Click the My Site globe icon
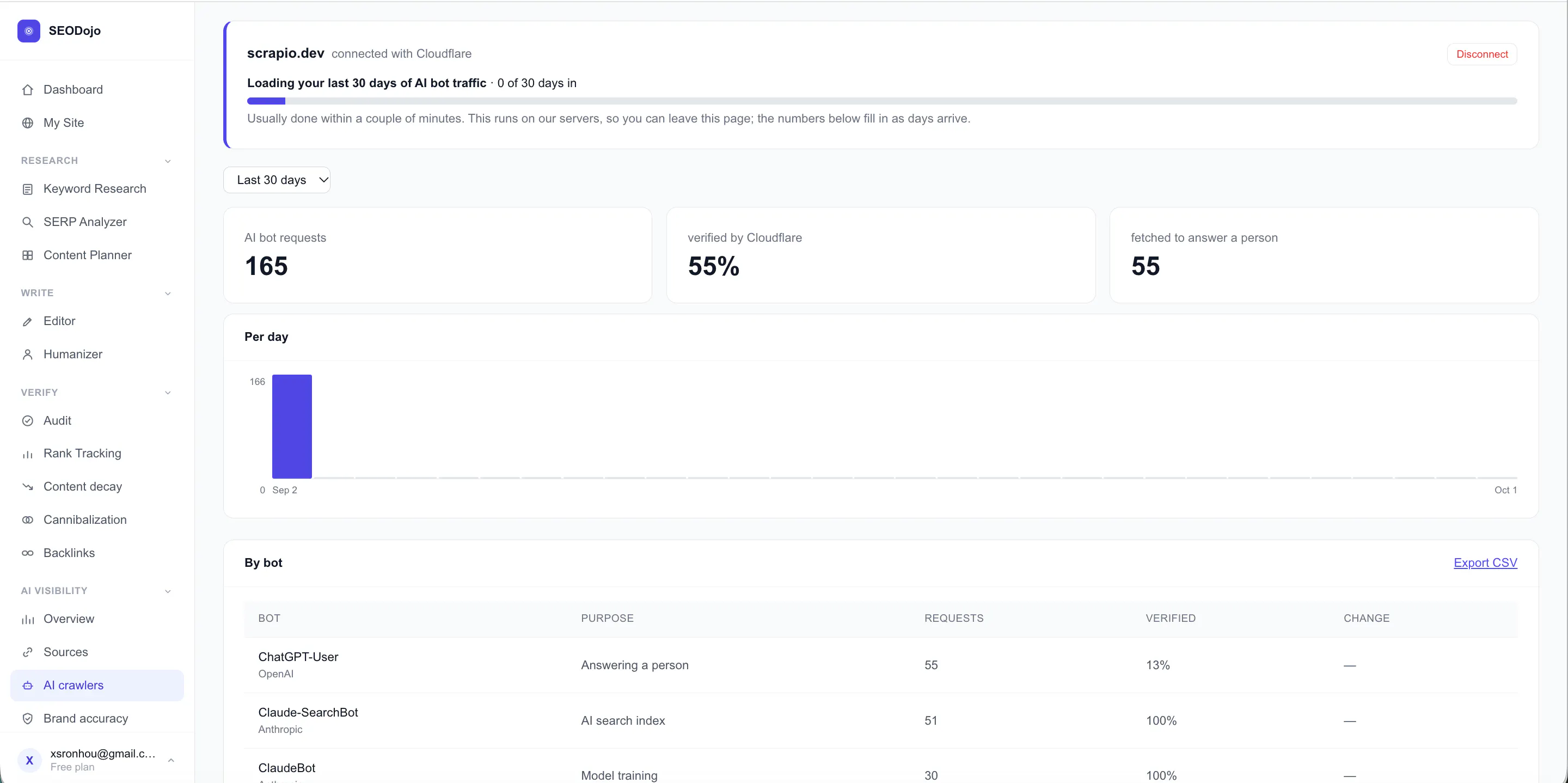Viewport: 1568px width, 783px height. coord(27,123)
